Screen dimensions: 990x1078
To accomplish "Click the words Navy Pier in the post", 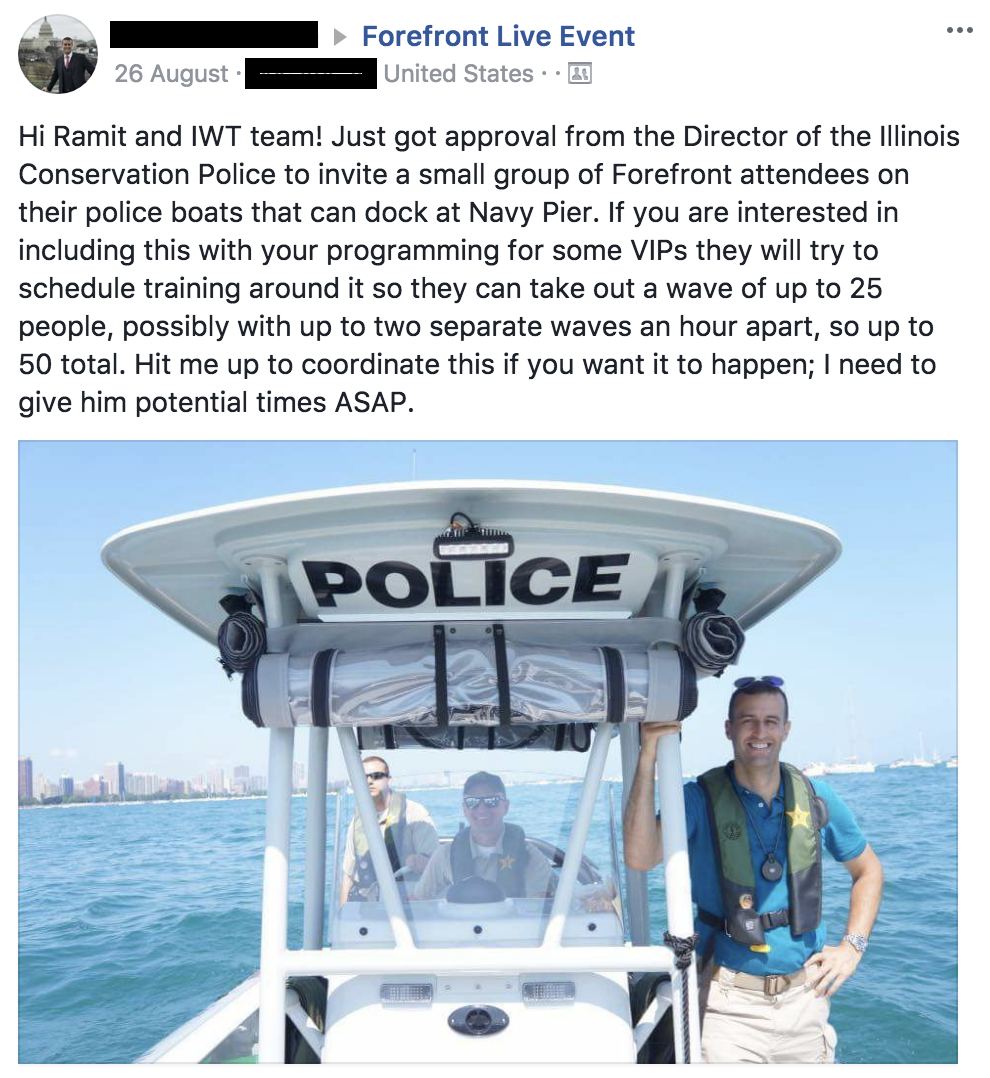I will [530, 212].
